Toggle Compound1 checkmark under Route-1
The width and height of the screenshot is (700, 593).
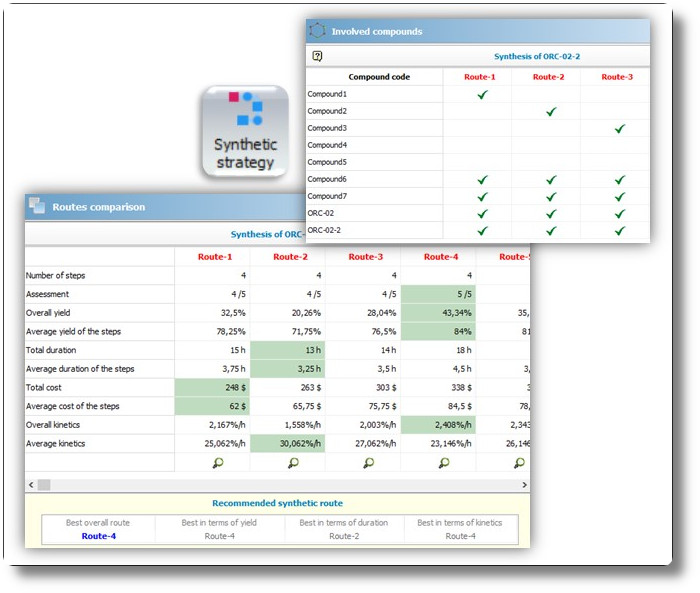coord(482,95)
